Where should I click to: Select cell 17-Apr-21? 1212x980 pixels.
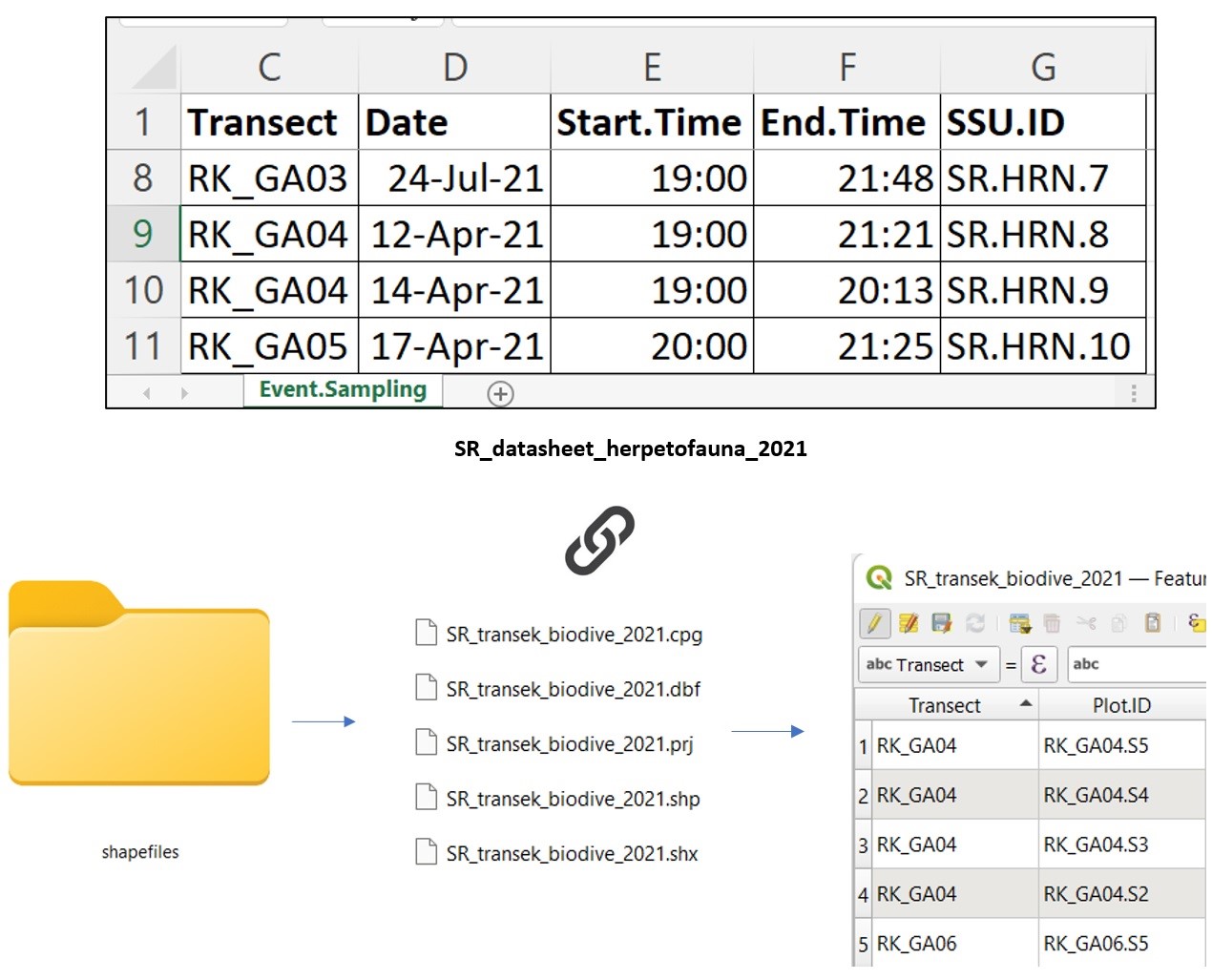coord(455,345)
